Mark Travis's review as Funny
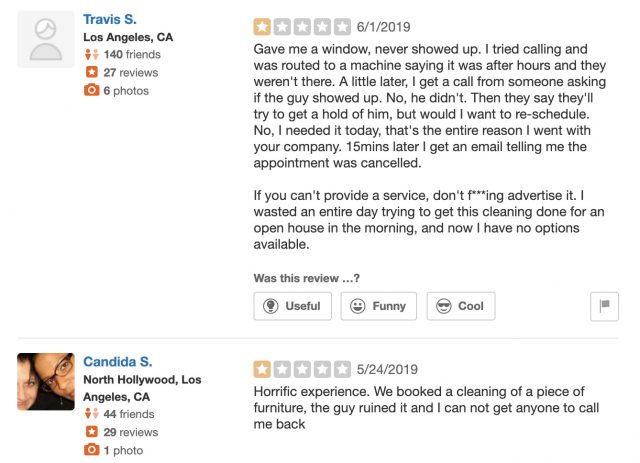Screen dimensions: 640x463 (x=378, y=306)
